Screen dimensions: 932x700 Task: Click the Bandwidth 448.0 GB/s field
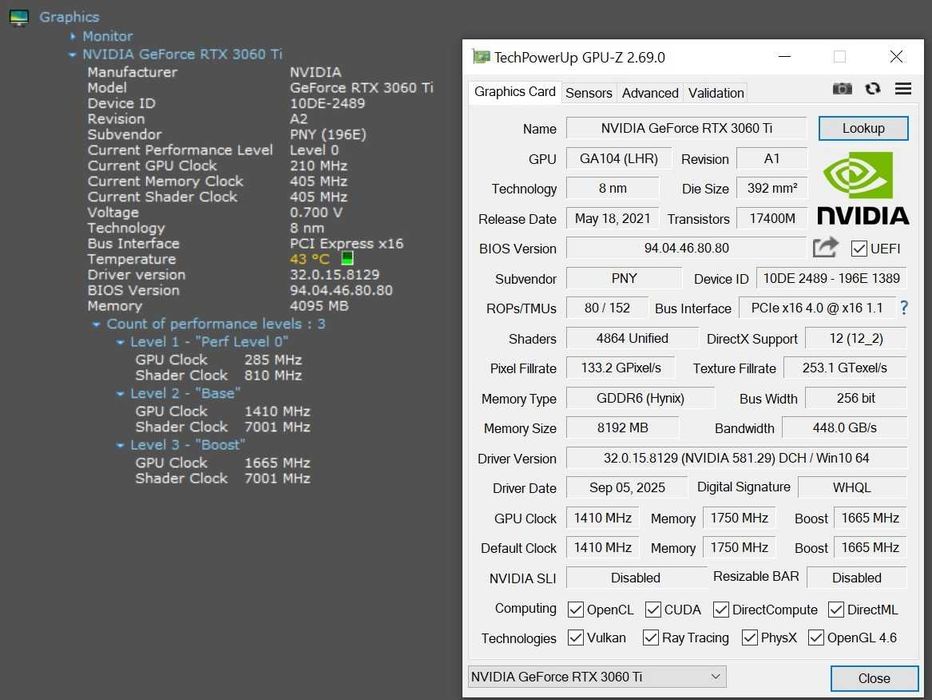(x=845, y=428)
